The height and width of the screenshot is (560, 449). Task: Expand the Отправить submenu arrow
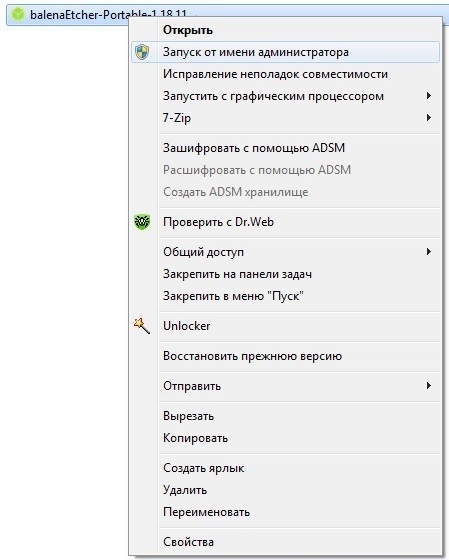click(x=429, y=386)
